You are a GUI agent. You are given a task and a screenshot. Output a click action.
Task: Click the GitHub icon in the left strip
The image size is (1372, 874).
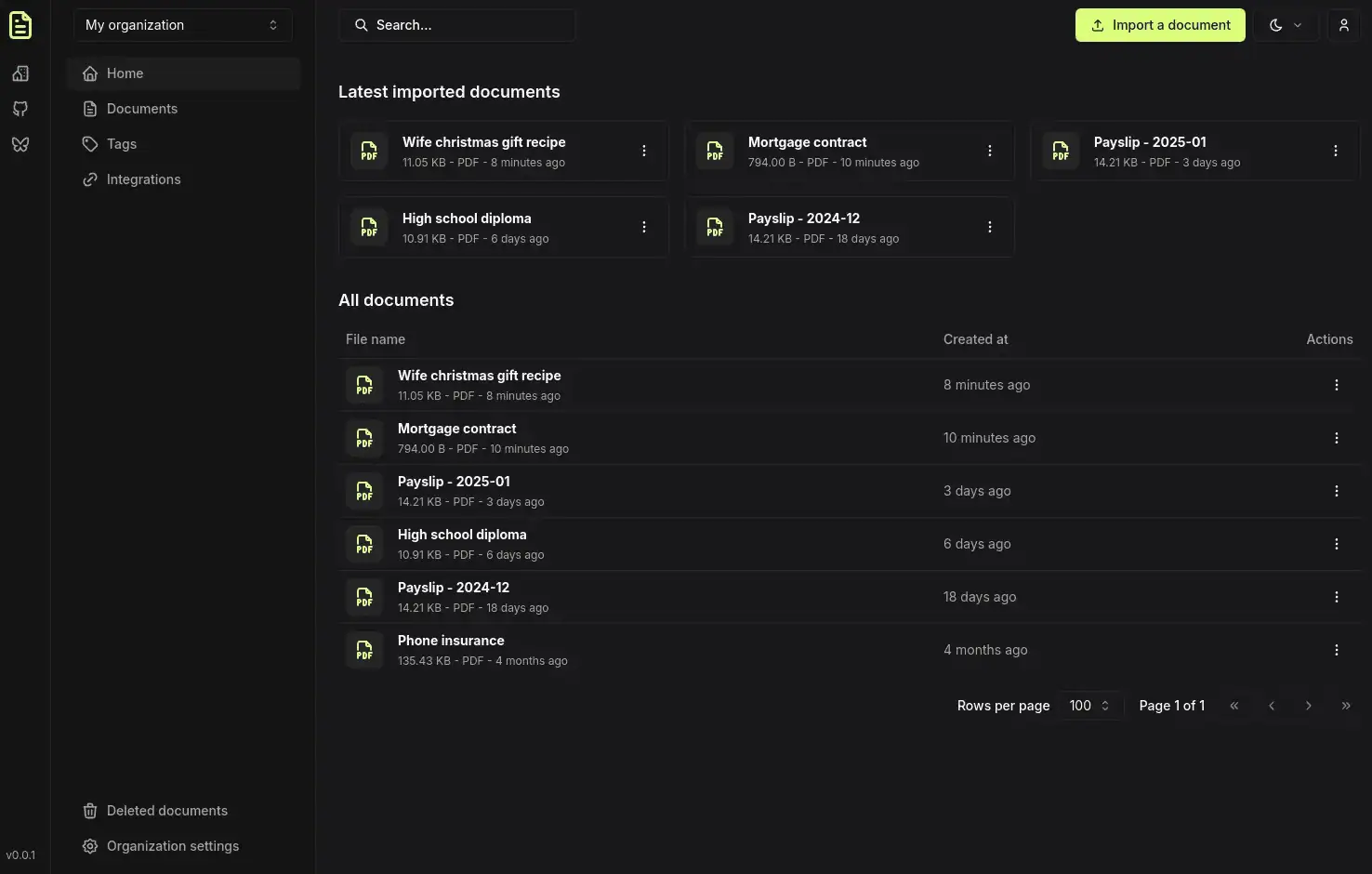click(20, 109)
